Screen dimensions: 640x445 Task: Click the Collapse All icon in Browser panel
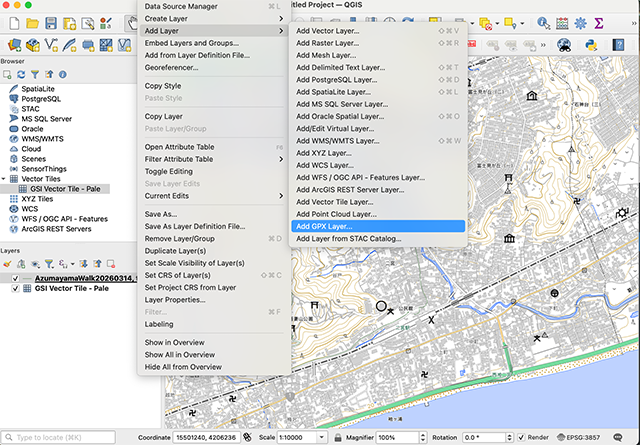point(49,75)
